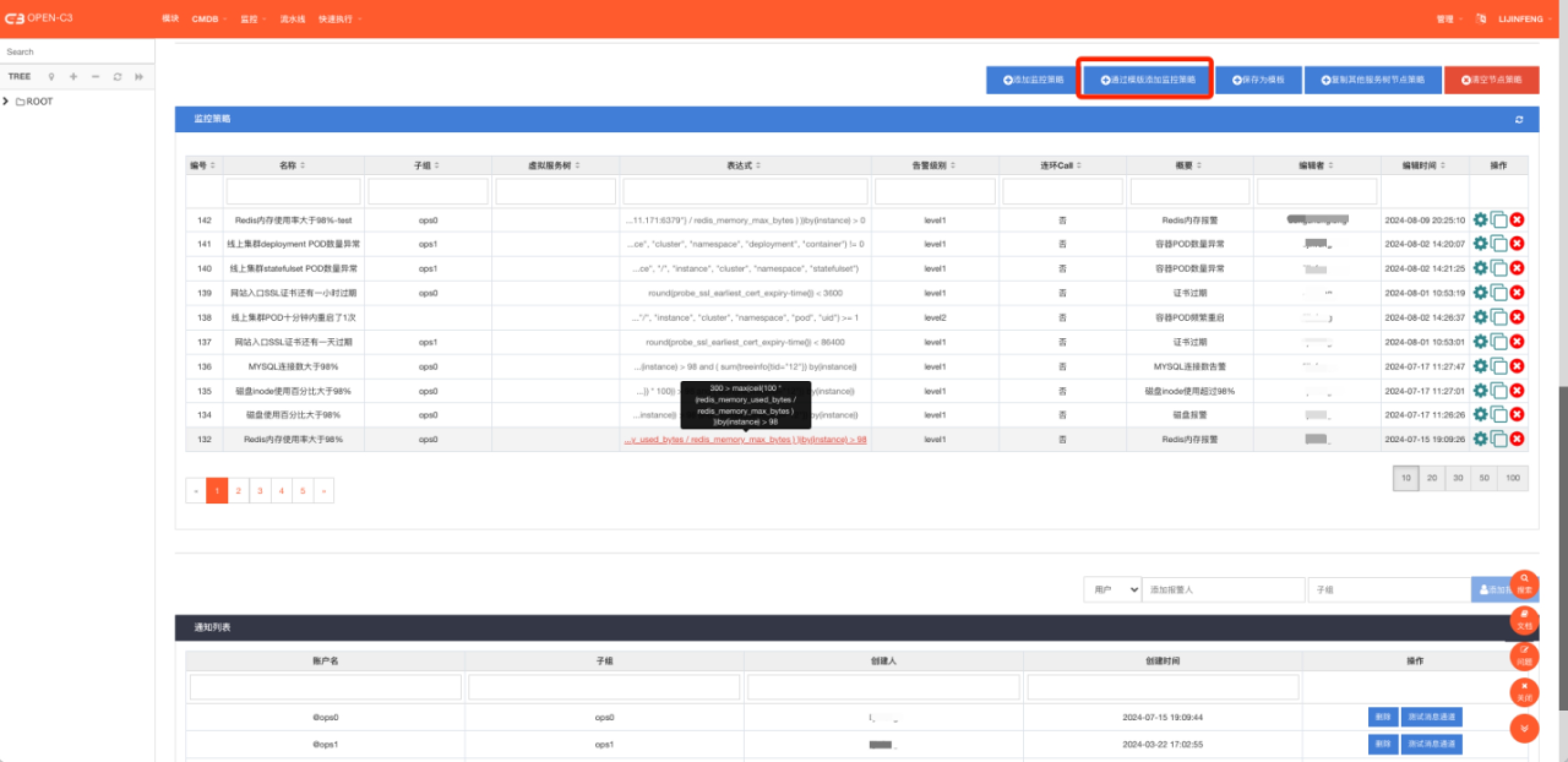Open the 用户 type dropdown
Screen dimensions: 1568x762
tap(1112, 589)
